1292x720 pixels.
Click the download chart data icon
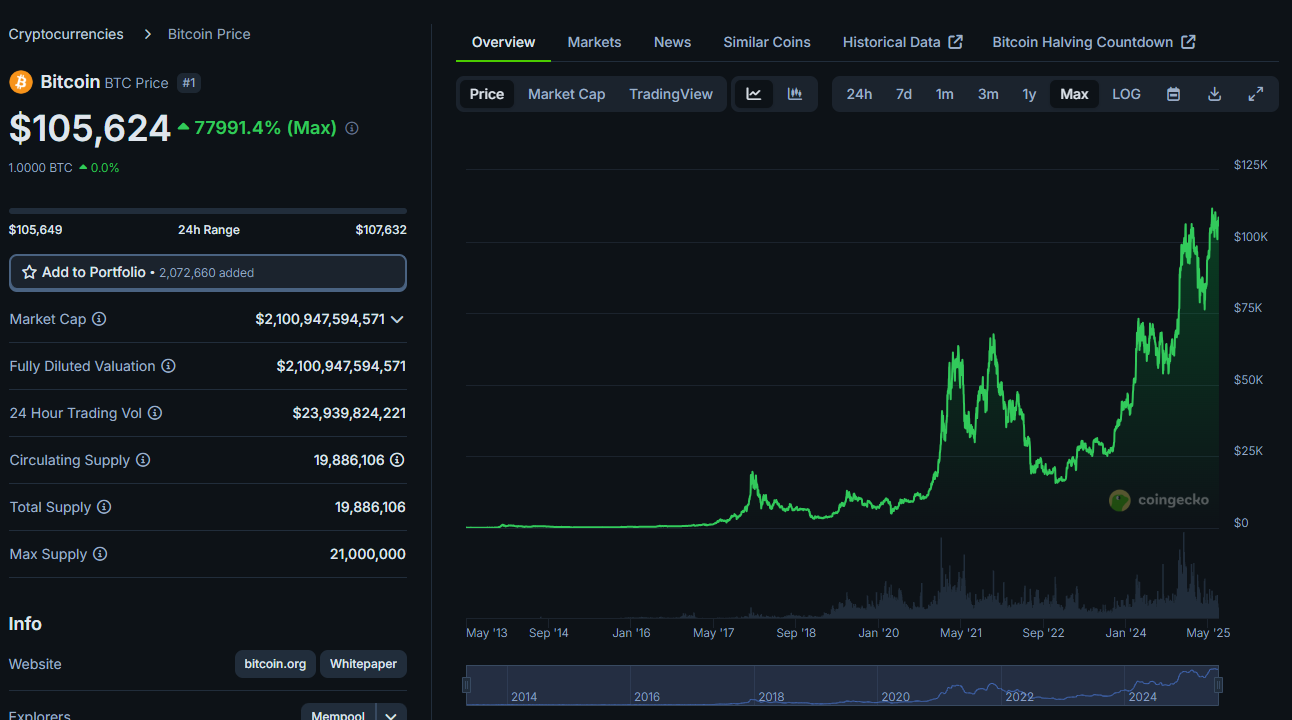pos(1215,94)
